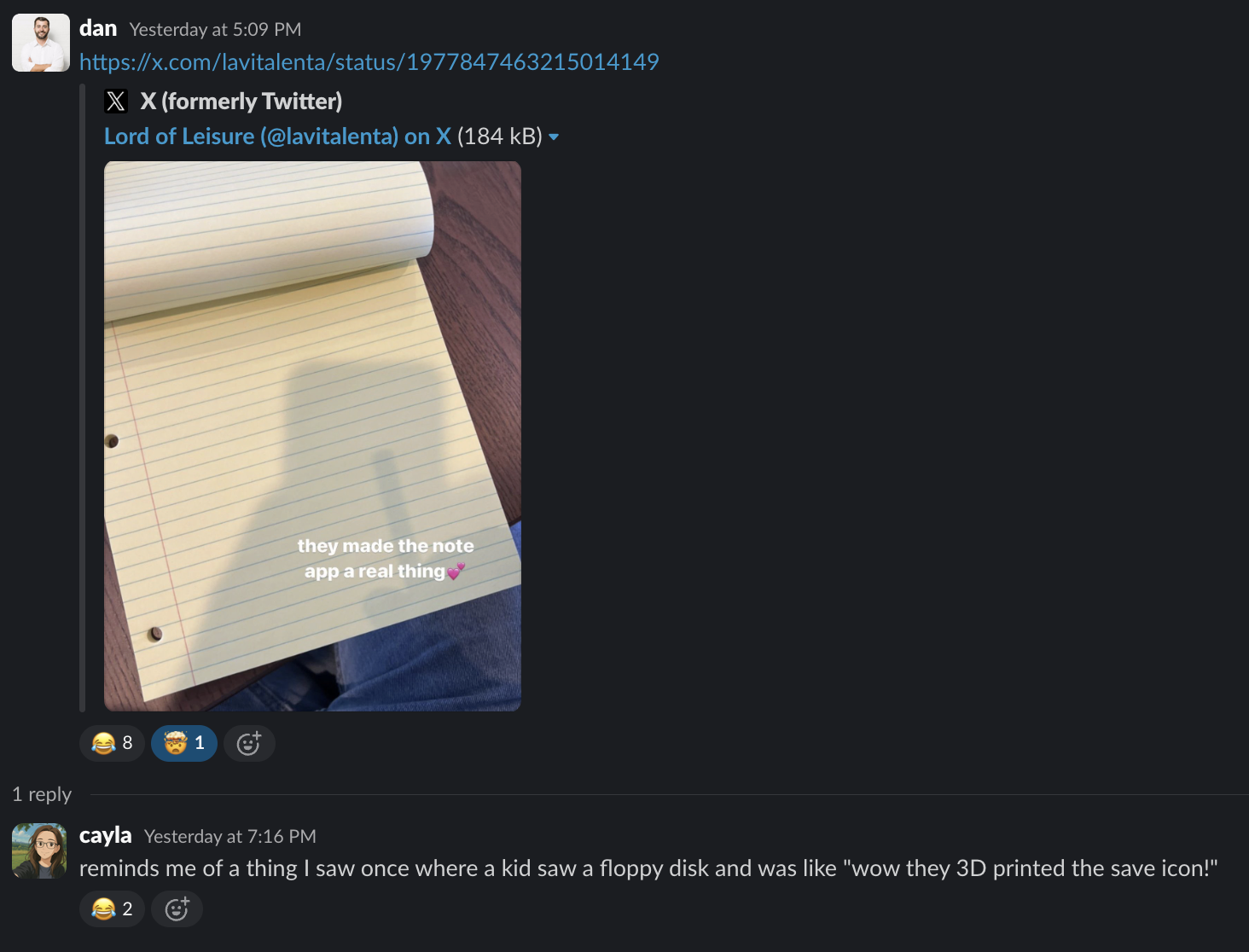Click cayla's floppy disk reply text
The image size is (1249, 952).
pyautogui.click(x=648, y=868)
